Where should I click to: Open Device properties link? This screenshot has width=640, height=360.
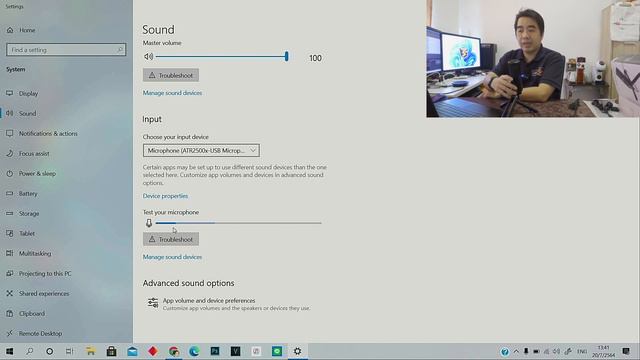point(165,196)
